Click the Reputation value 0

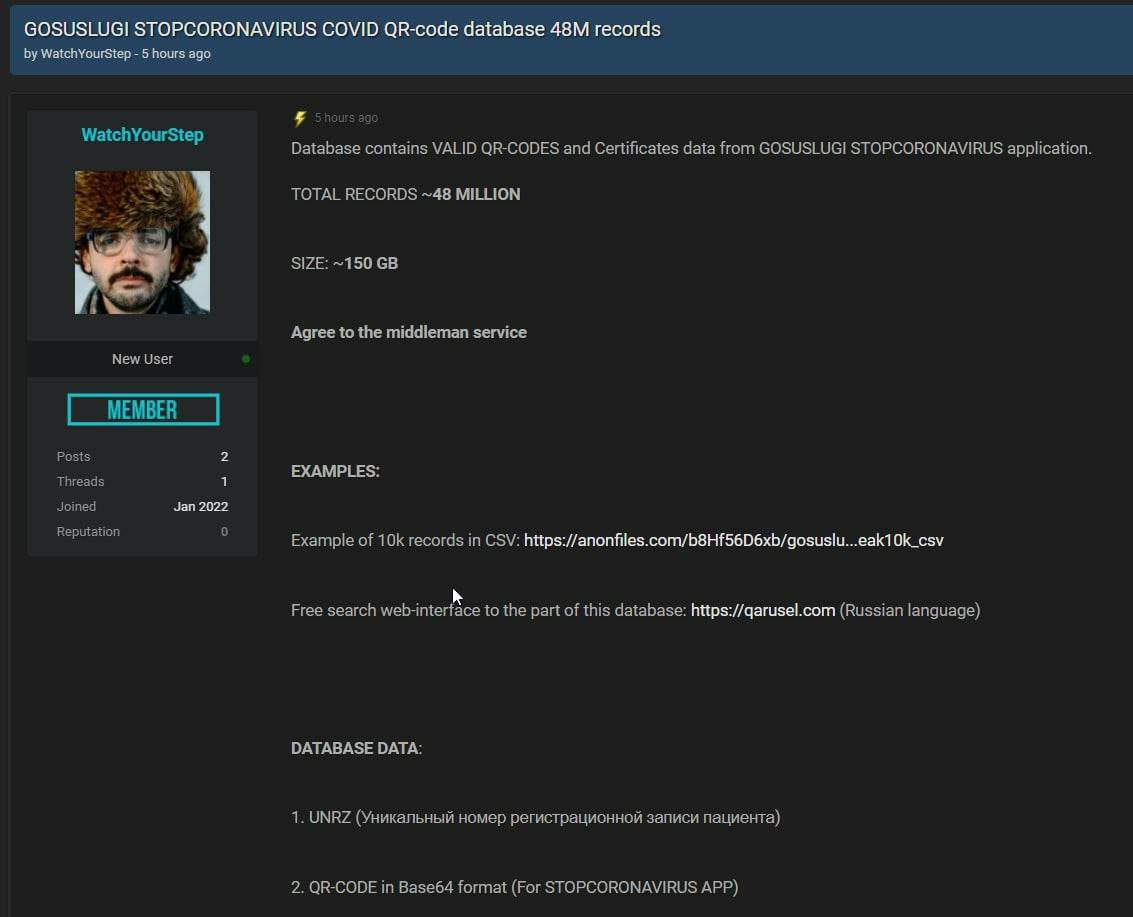click(x=224, y=532)
